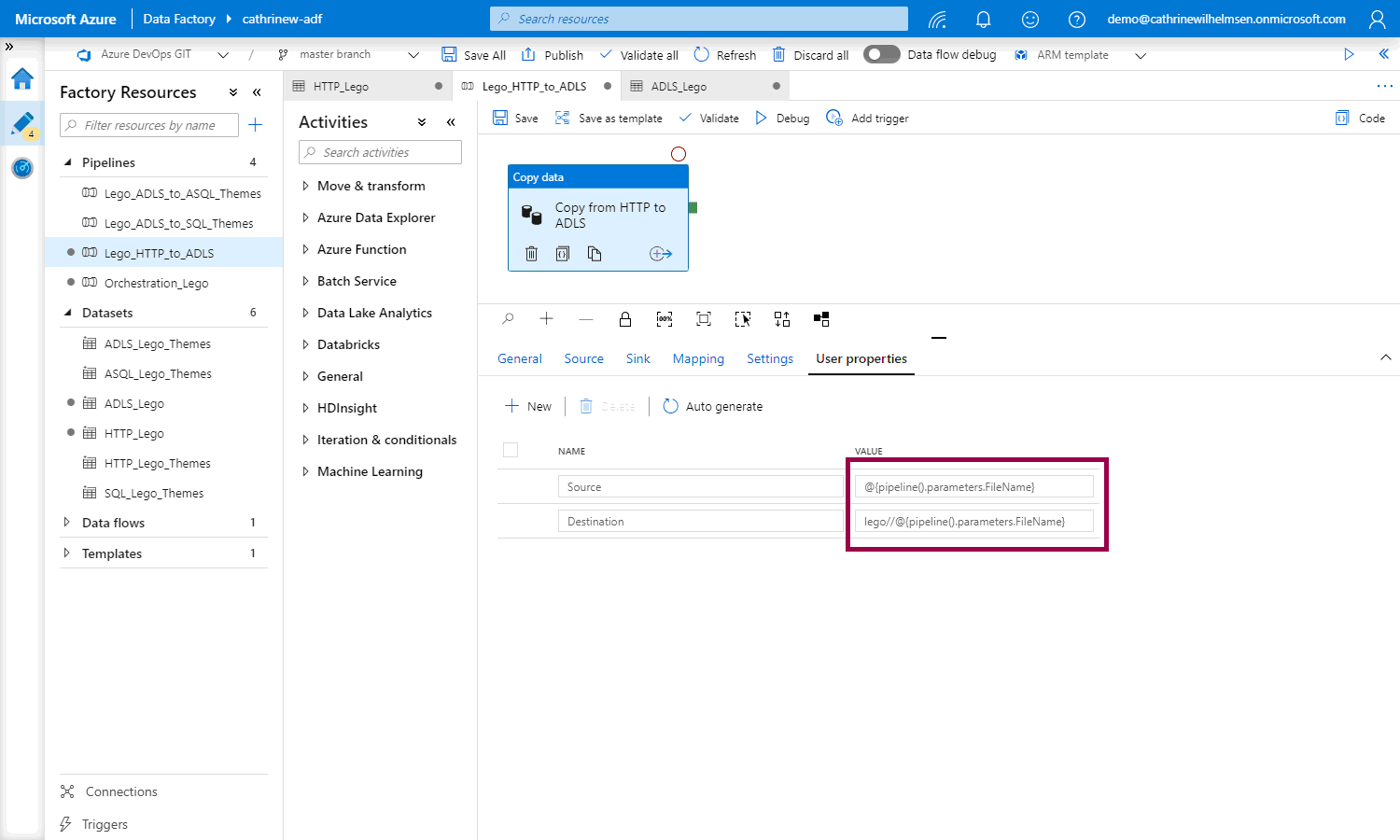Switch to the Sink tab
This screenshot has height=840, width=1400.
[637, 359]
